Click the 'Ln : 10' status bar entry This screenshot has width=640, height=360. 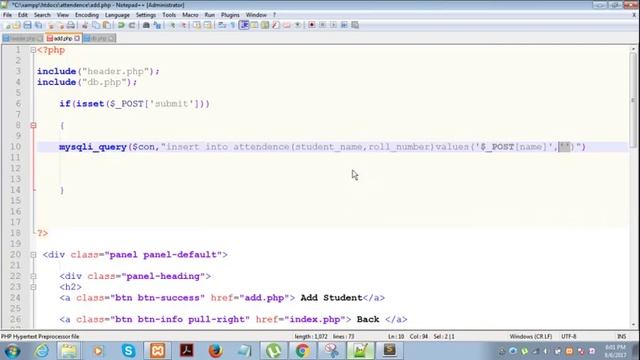[x=396, y=336]
